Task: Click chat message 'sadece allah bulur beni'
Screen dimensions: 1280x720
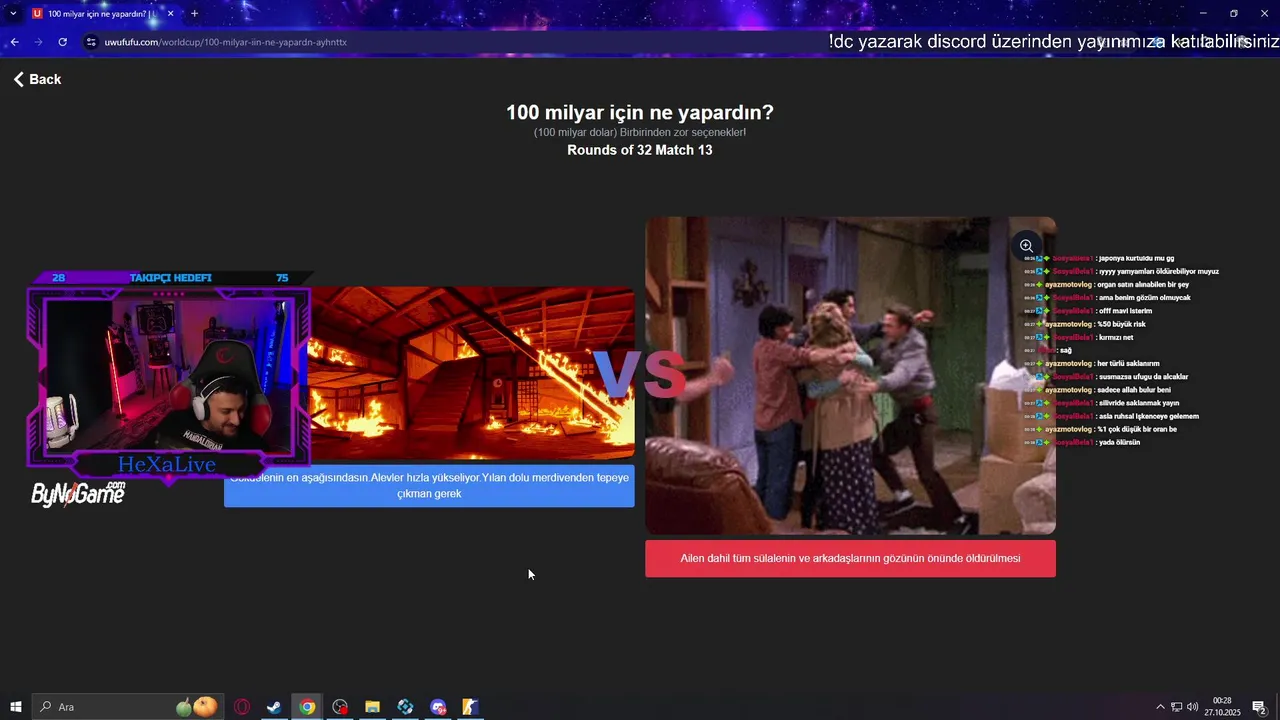Action: click(x=1134, y=390)
